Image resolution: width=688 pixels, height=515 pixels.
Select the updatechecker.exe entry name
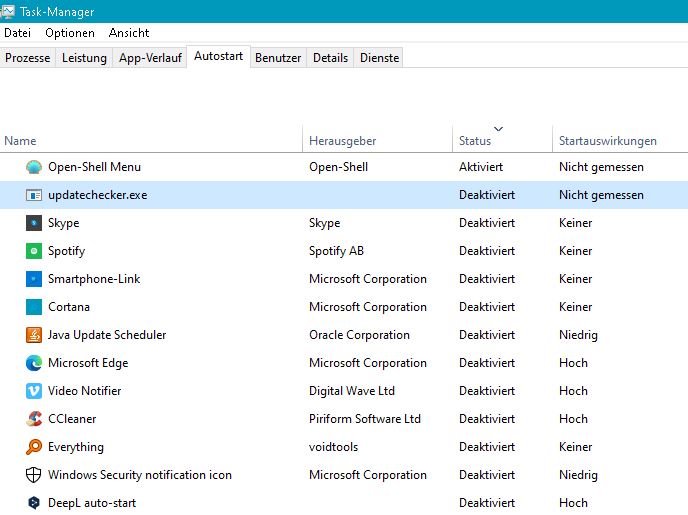(x=97, y=195)
